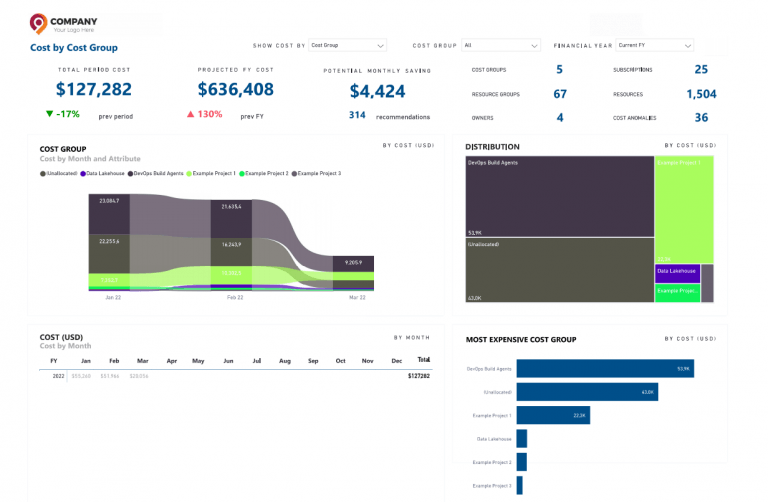Click Jan 22 Unallocated segment 22,255.6

point(109,254)
